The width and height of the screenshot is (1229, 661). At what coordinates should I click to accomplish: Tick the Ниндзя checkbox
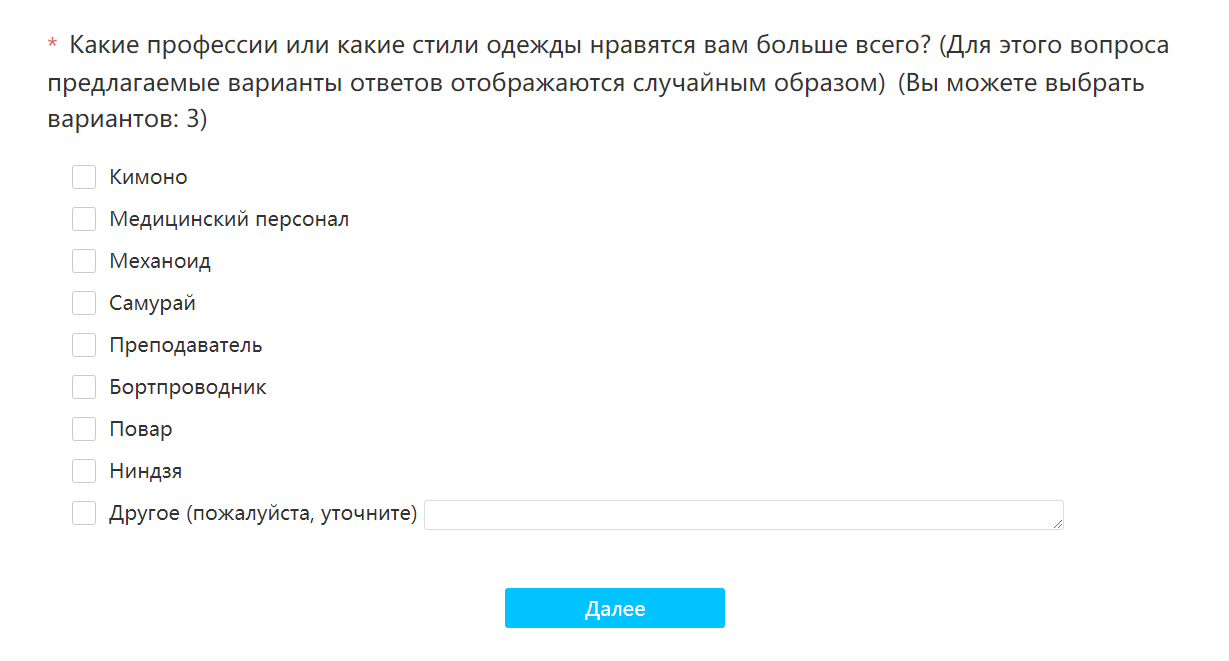tap(84, 471)
